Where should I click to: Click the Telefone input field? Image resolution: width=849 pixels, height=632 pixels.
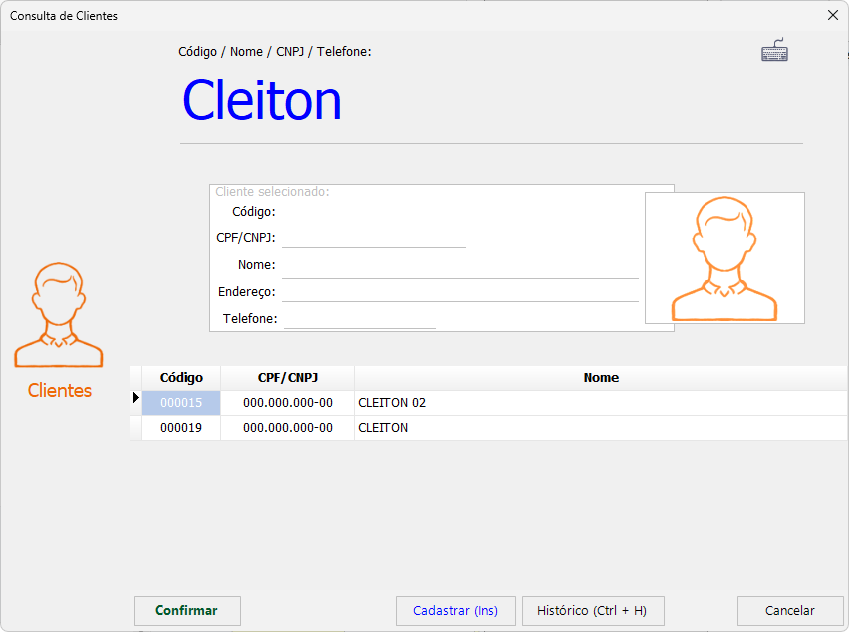pyautogui.click(x=360, y=319)
